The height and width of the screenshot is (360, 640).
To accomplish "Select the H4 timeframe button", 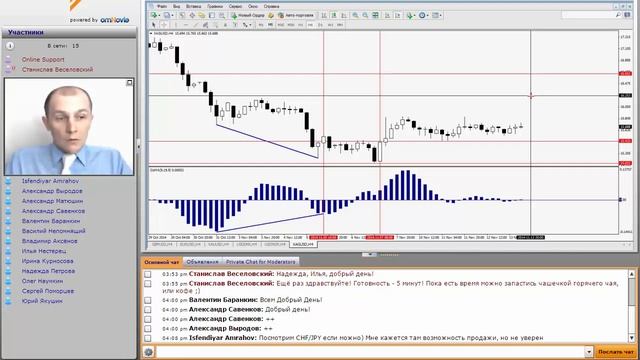I will coord(310,25).
